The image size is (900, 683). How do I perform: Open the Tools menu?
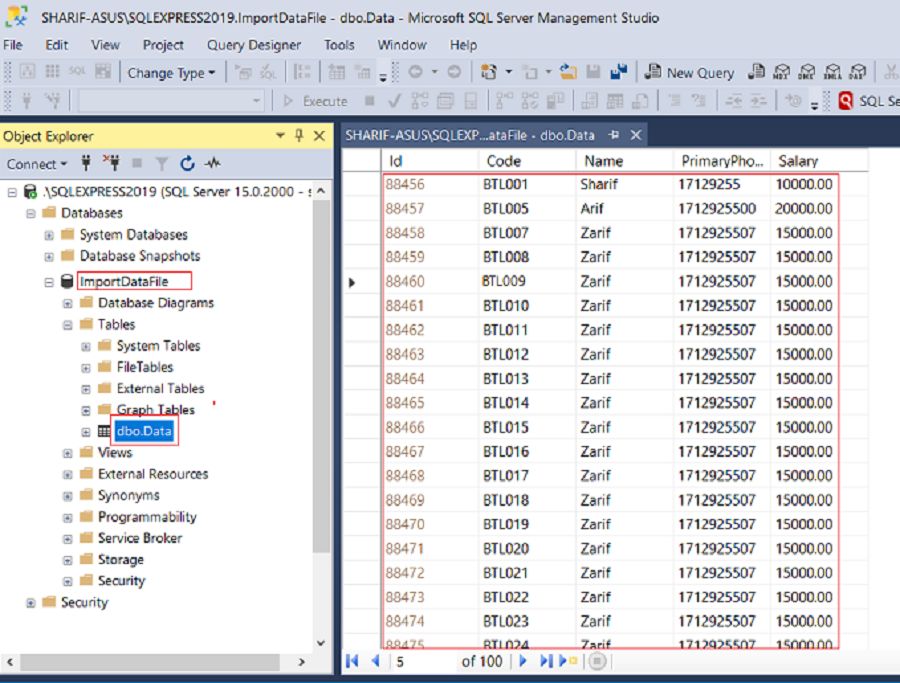click(339, 45)
